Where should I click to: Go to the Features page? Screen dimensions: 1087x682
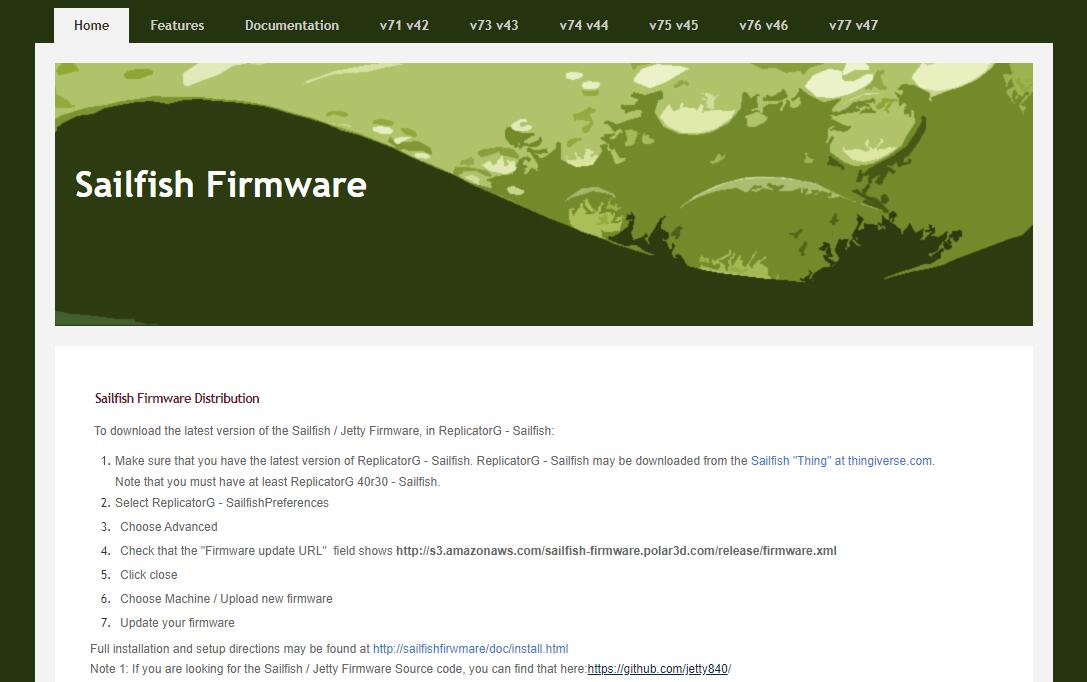[177, 26]
